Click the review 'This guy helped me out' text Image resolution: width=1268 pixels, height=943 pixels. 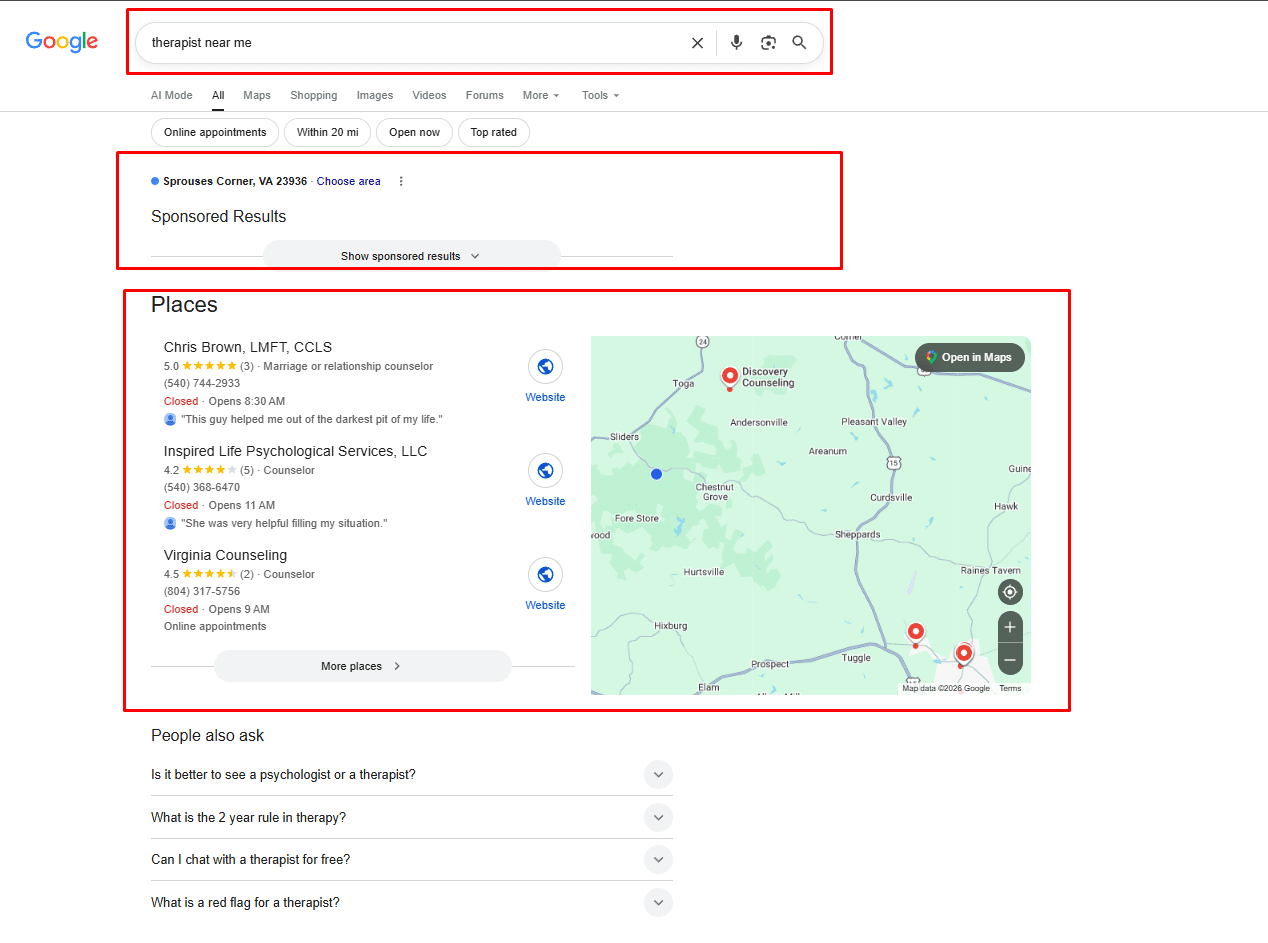tap(311, 419)
